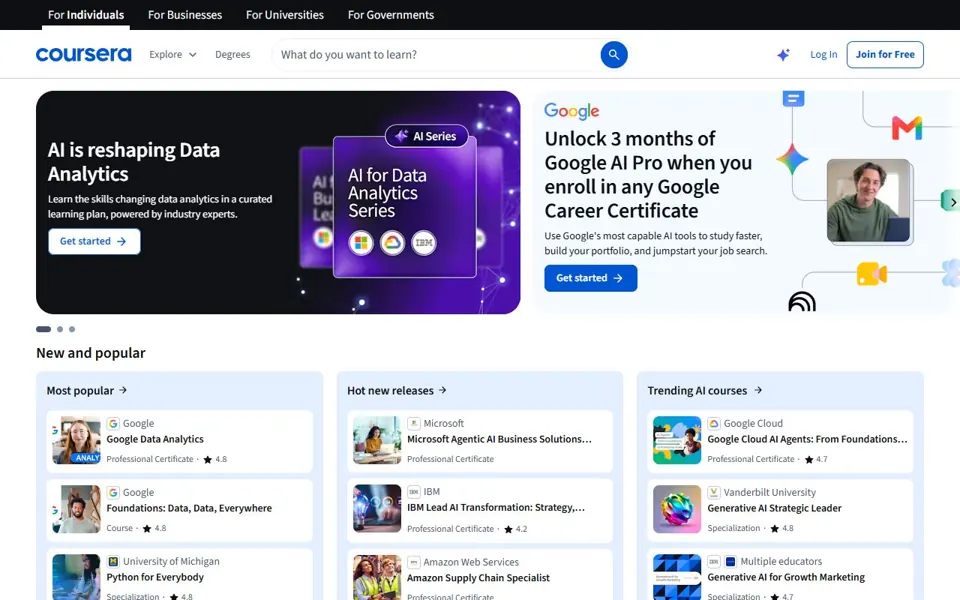The width and height of the screenshot is (960, 600).
Task: Open Foundations: Data, Data, Everywhere course title
Action: [189, 508]
